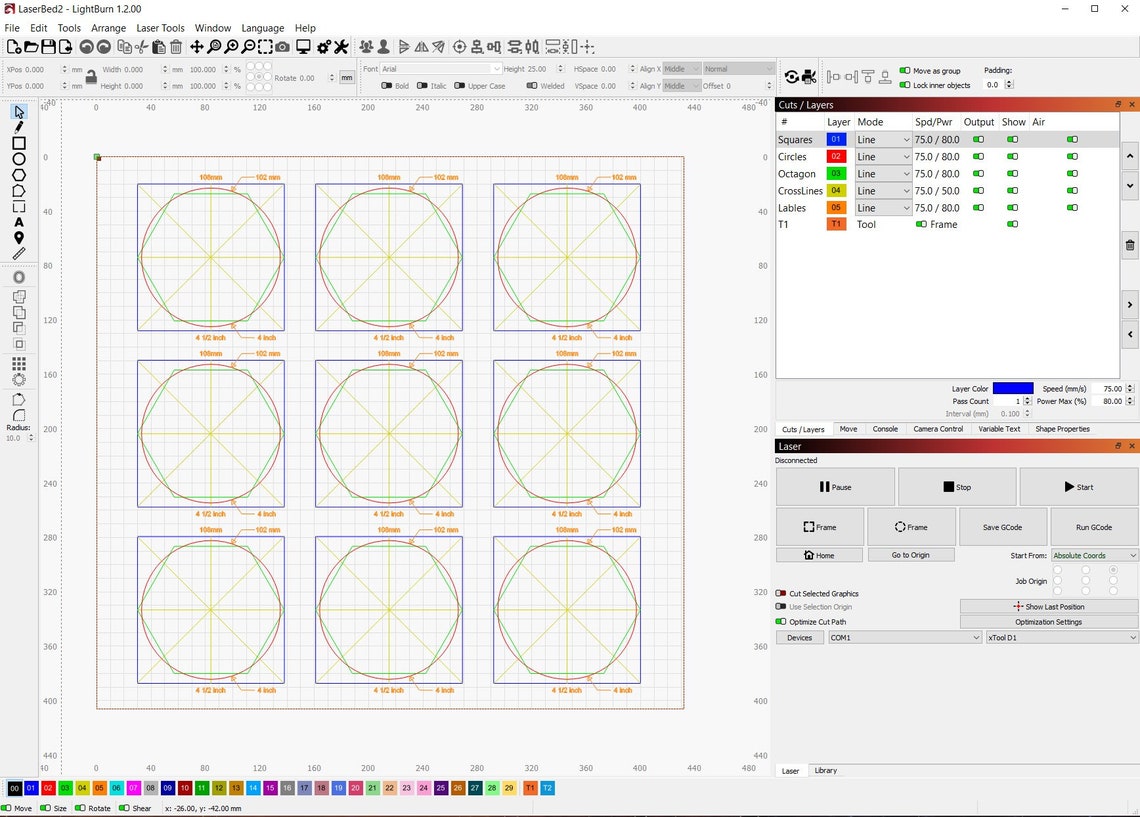Pick the Layer Color swatch
This screenshot has width=1140, height=817.
[1013, 388]
